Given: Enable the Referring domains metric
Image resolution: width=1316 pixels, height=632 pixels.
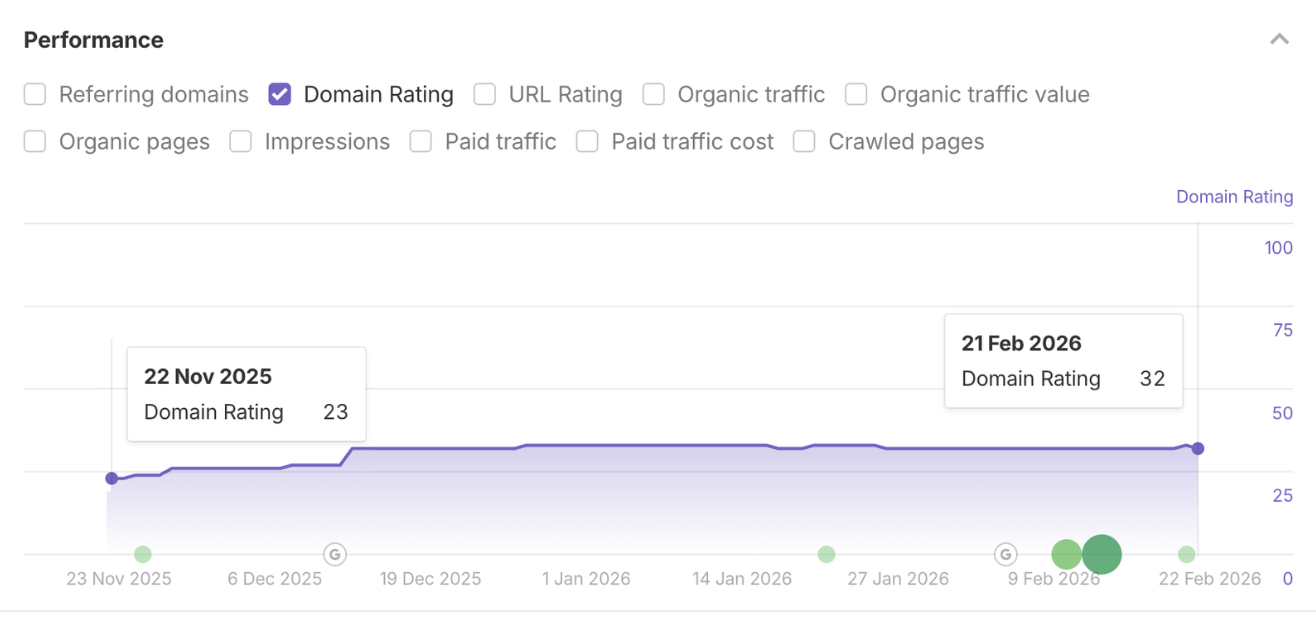Looking at the screenshot, I should tap(34, 93).
